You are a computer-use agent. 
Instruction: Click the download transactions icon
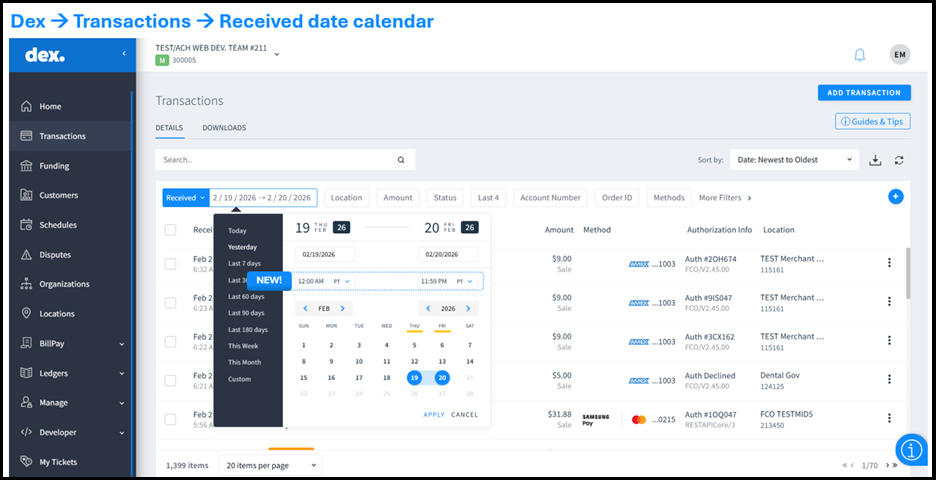click(x=876, y=160)
